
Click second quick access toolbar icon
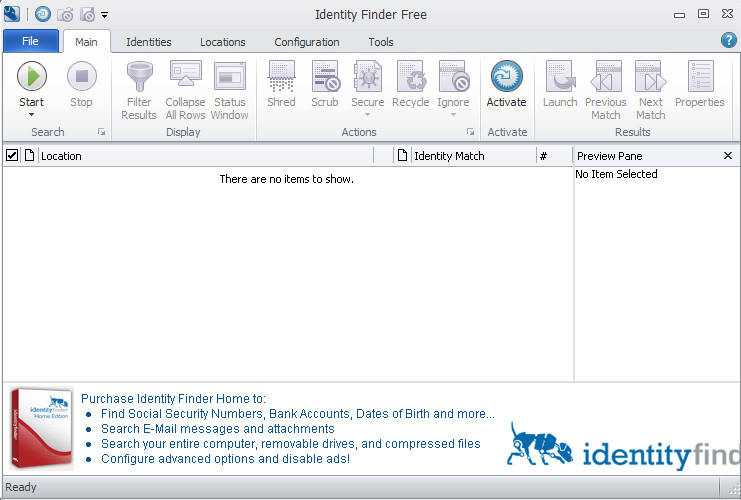tap(65, 15)
